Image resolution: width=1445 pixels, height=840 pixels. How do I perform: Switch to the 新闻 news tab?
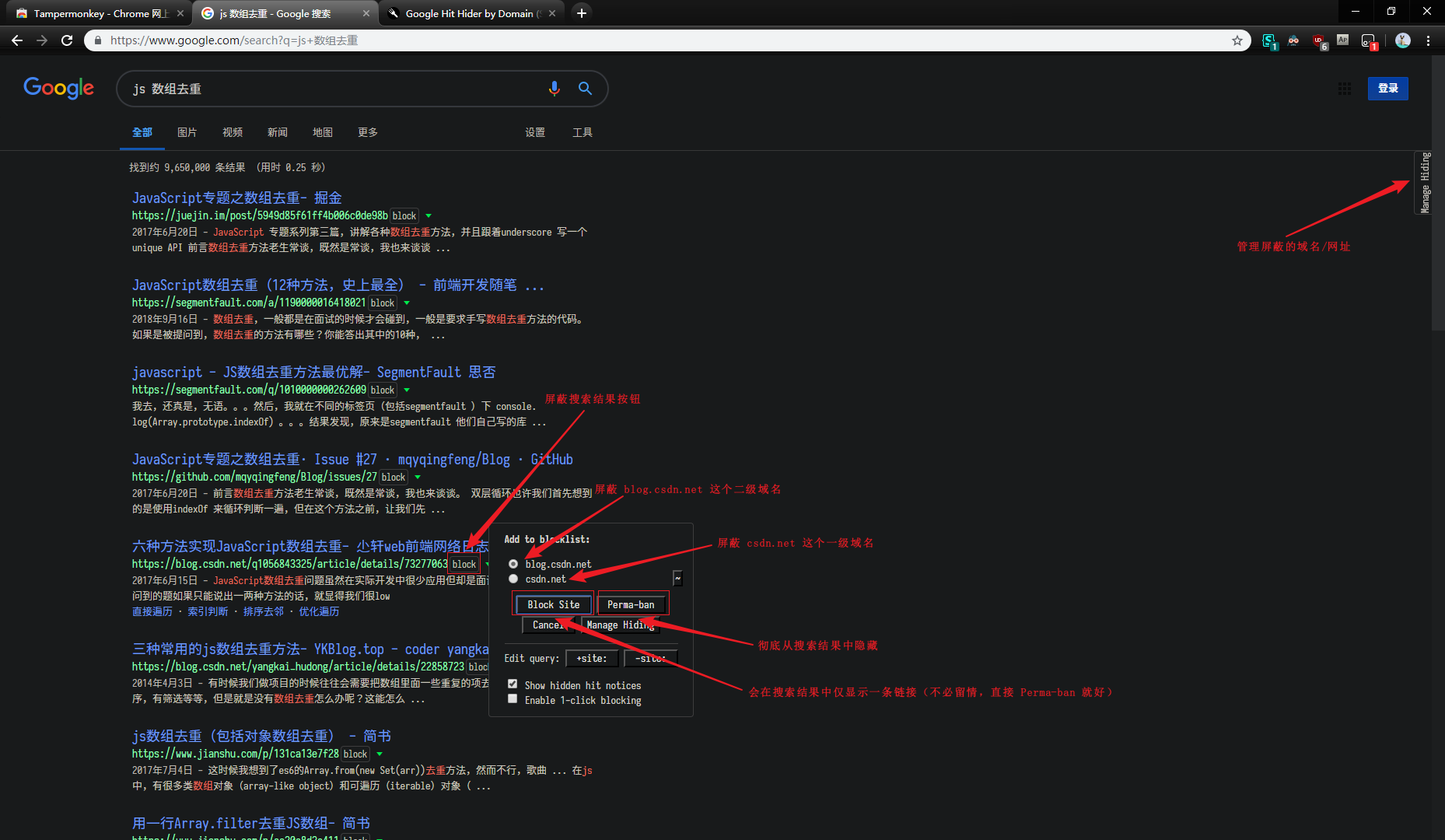278,132
